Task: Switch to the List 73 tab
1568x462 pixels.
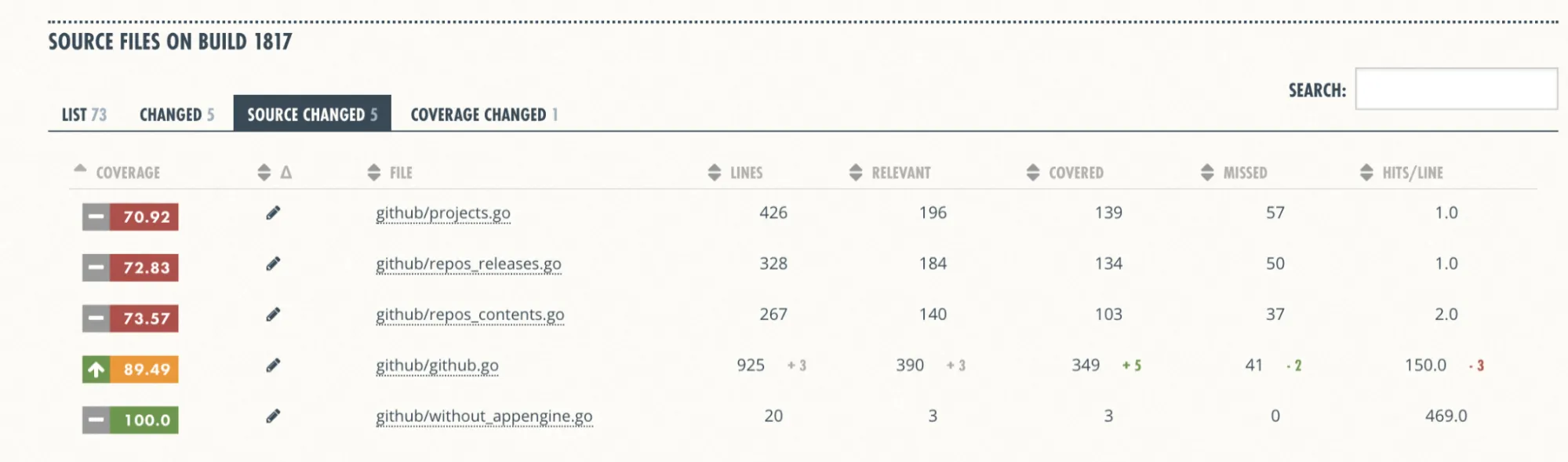Action: click(84, 115)
